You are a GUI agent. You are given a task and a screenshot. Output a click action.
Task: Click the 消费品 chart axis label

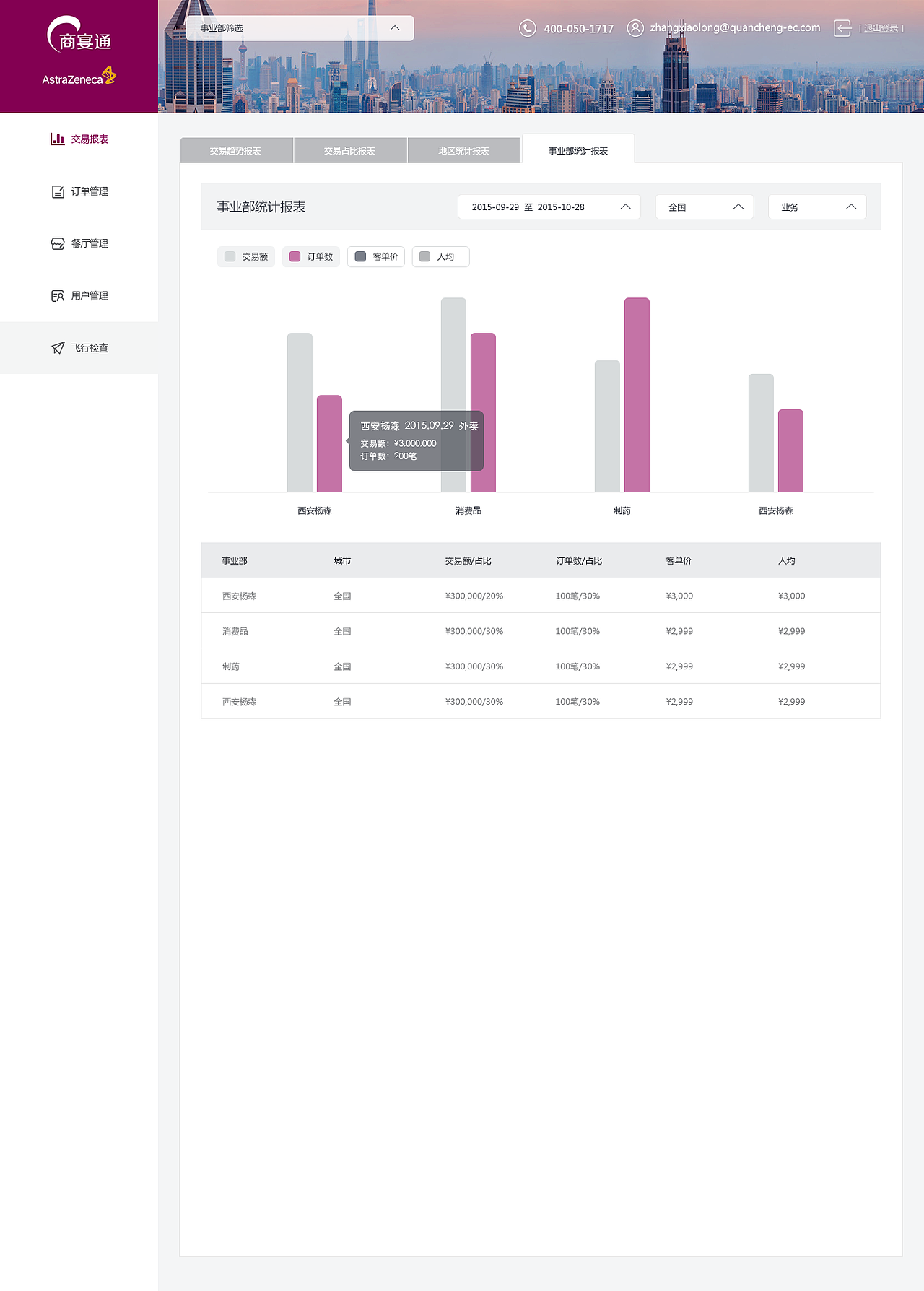[468, 510]
